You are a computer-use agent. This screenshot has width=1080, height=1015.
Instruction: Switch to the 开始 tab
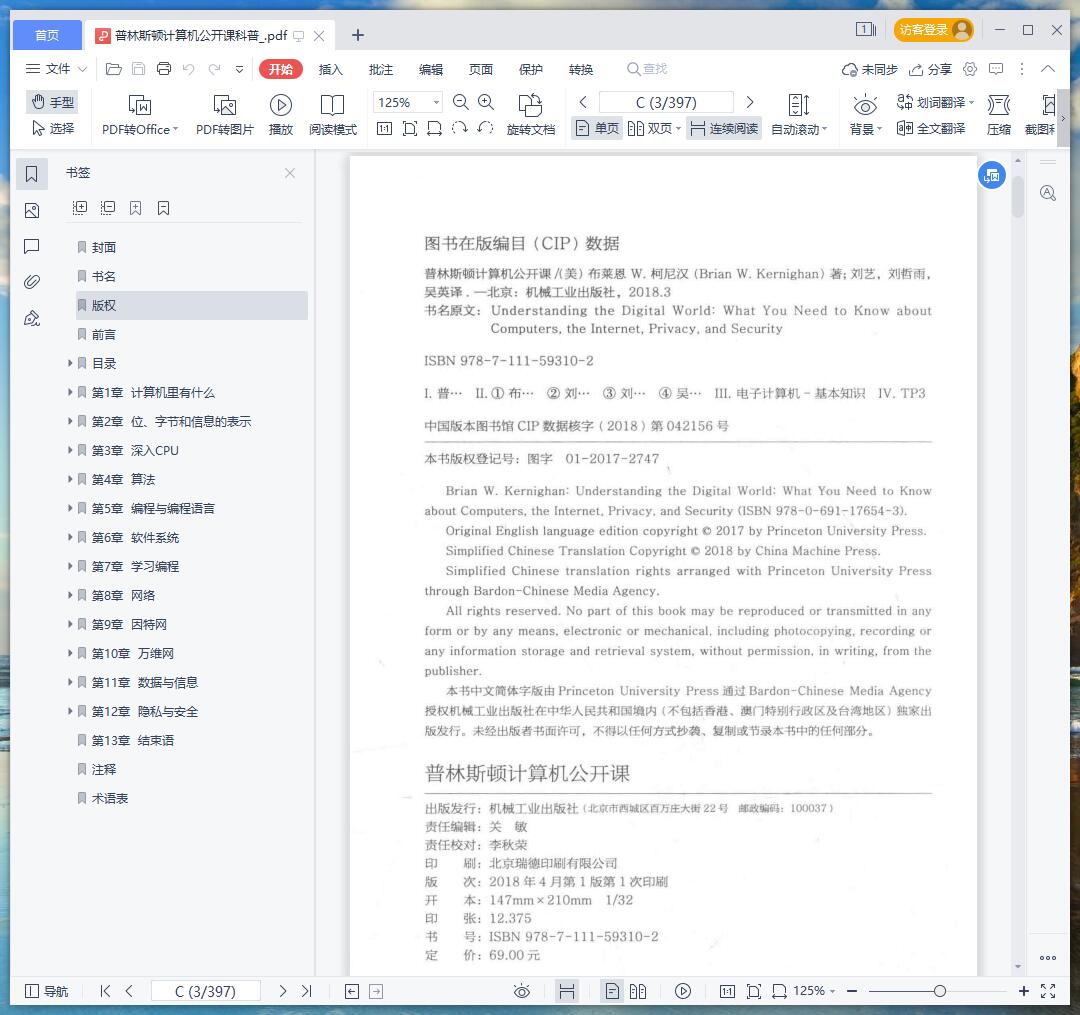[281, 69]
